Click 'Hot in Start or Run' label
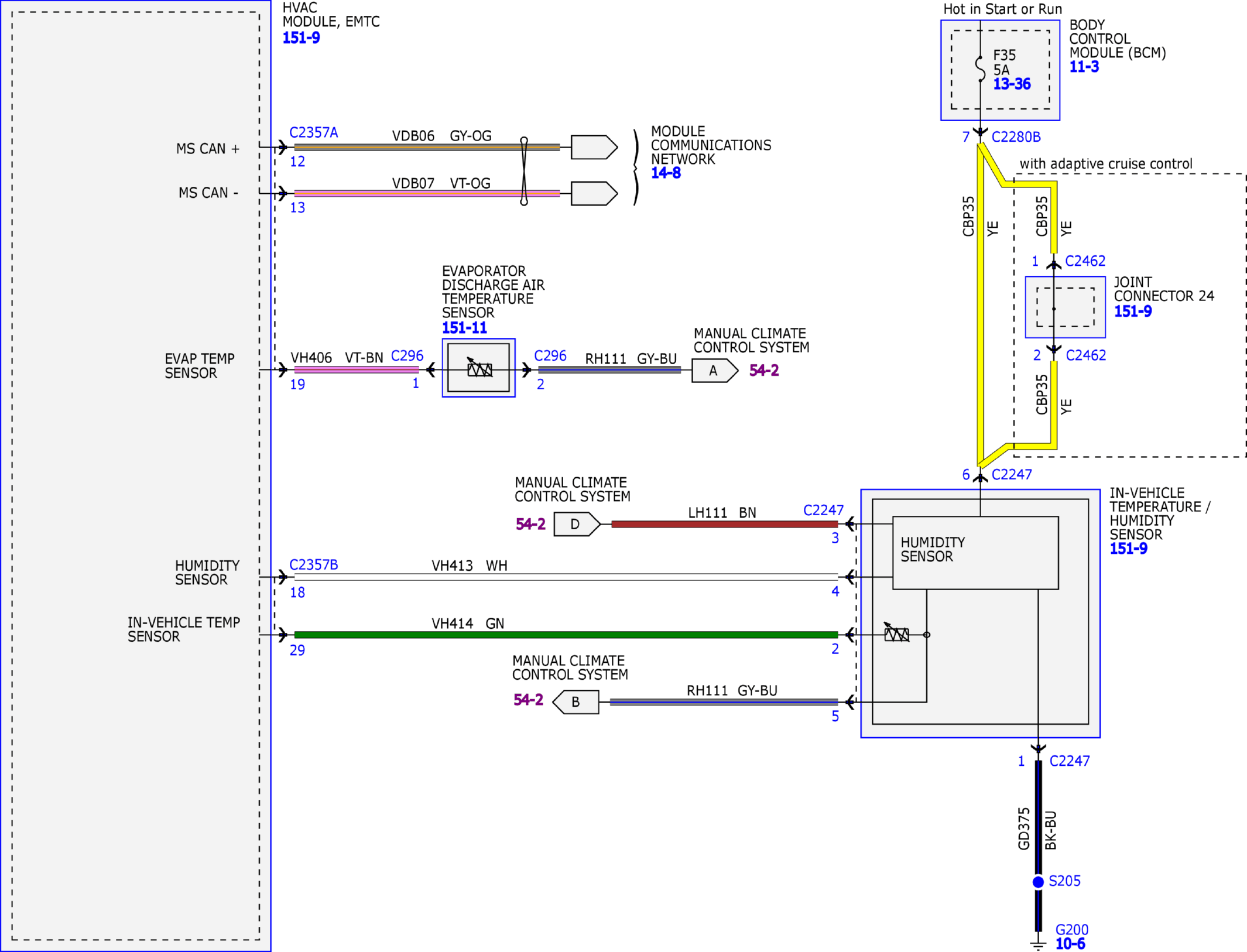Image resolution: width=1247 pixels, height=952 pixels. (x=1002, y=9)
